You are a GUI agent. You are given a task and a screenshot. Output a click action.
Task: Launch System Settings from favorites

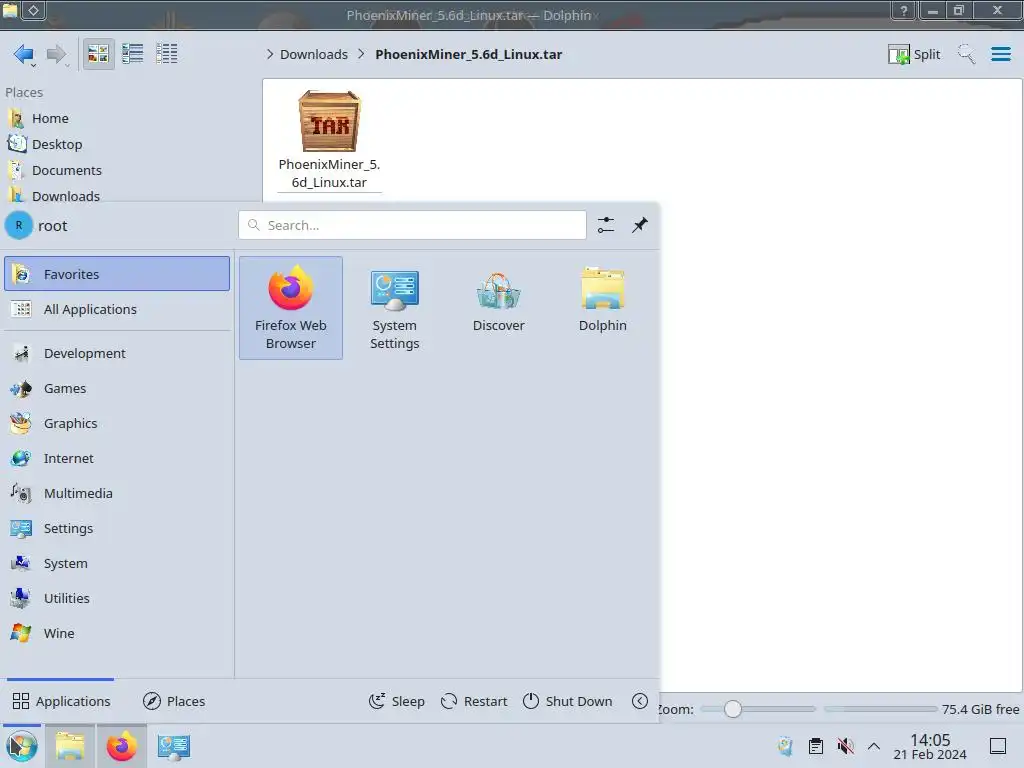[x=394, y=308]
